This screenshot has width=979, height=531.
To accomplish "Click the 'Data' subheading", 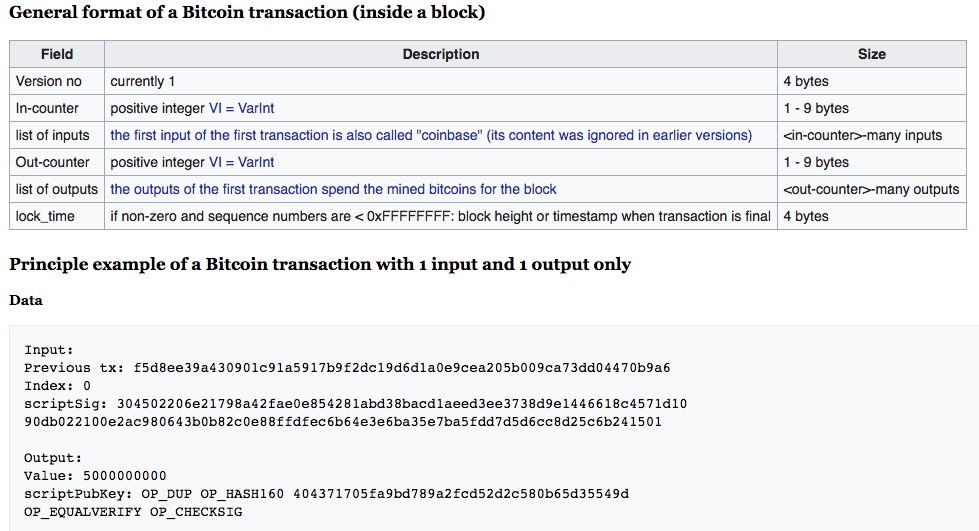I will [x=26, y=300].
